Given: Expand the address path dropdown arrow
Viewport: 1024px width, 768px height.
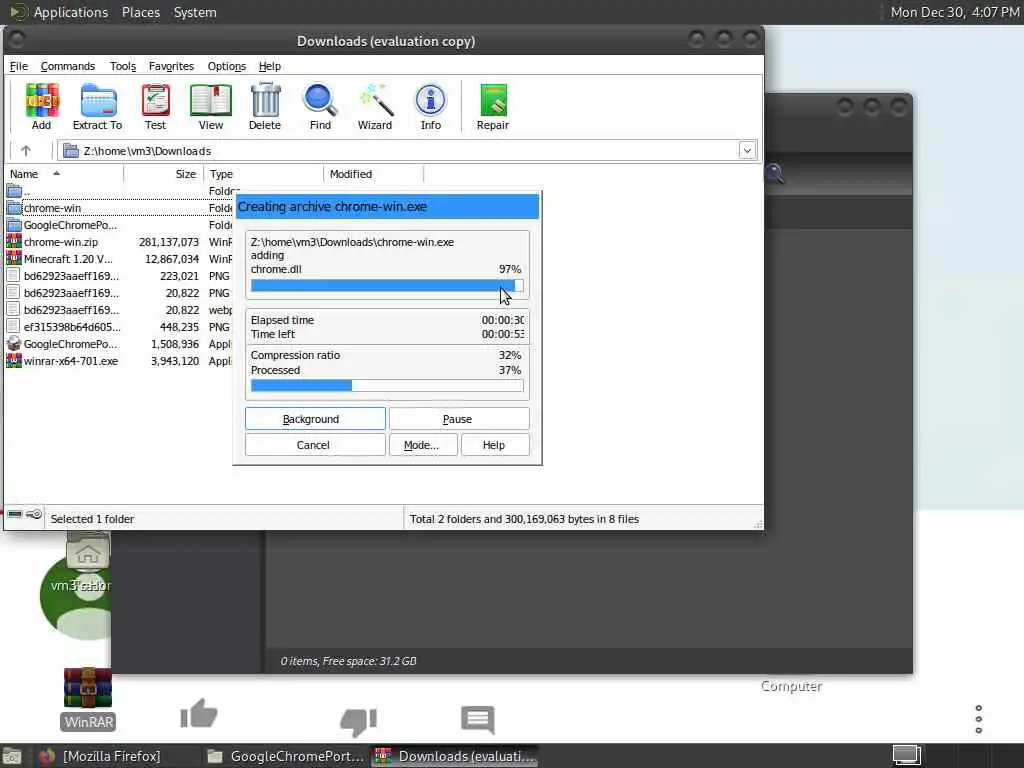Looking at the screenshot, I should point(747,151).
